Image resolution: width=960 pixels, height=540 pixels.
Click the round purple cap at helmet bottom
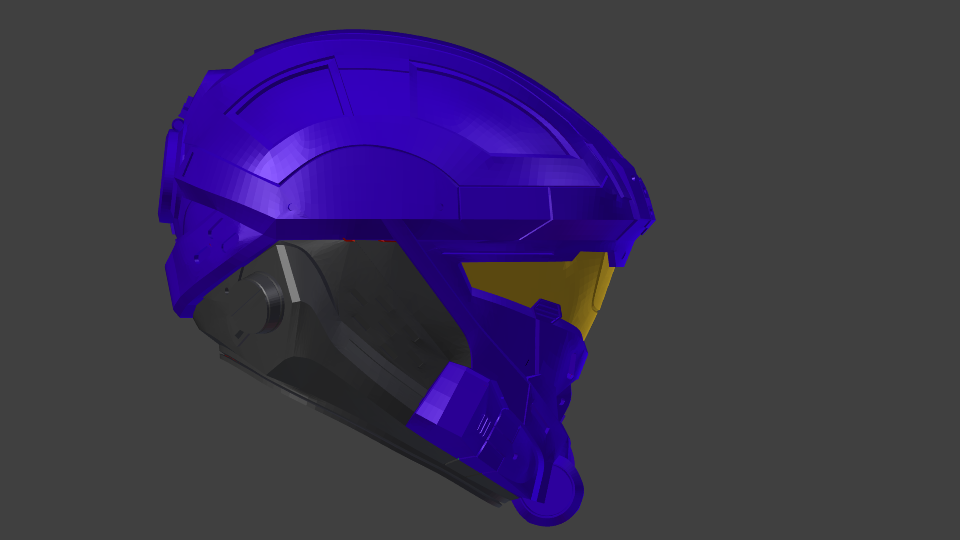549,494
